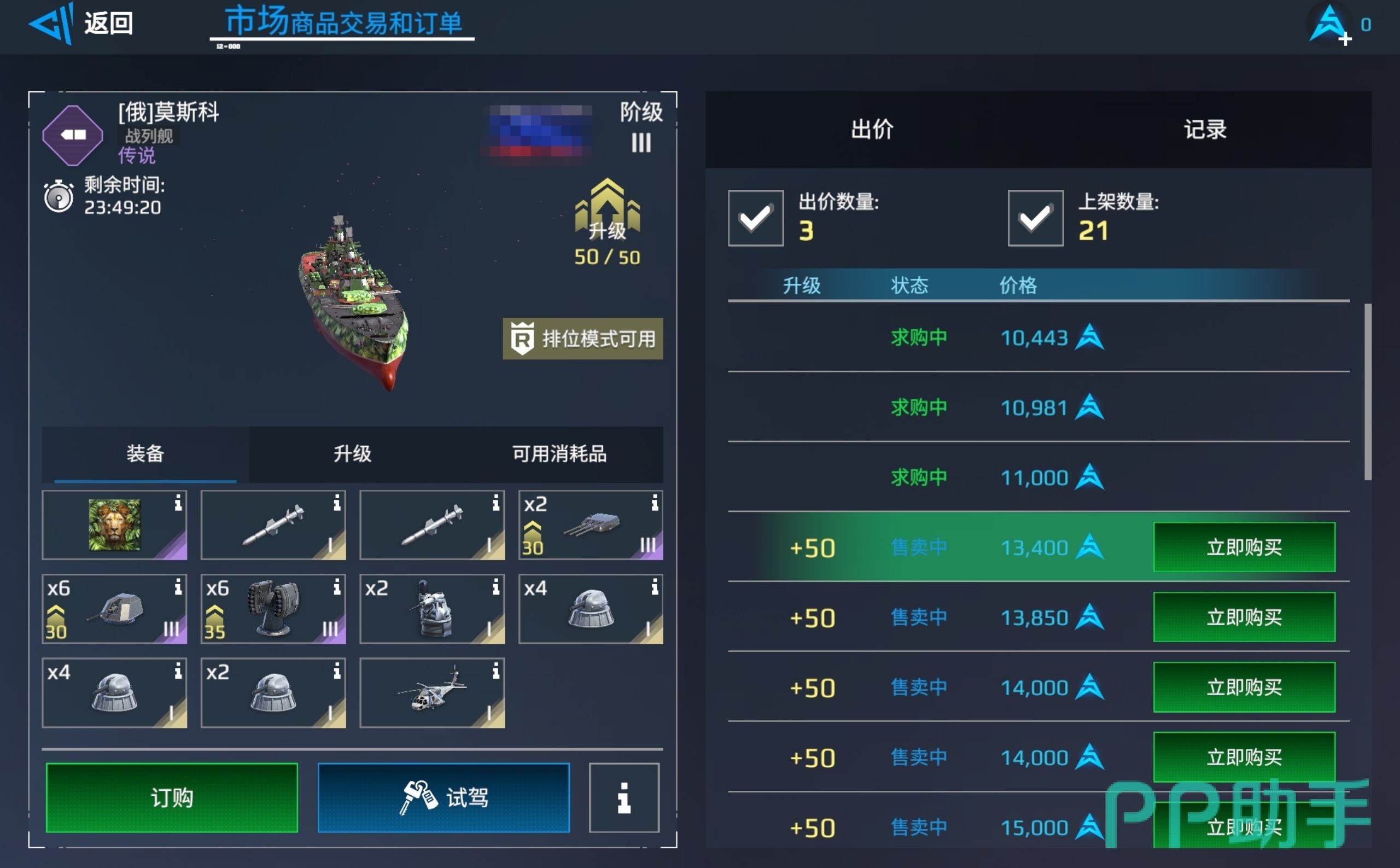1400x868 pixels.
Task: Tap the back arrow icon
Action: pyautogui.click(x=51, y=24)
